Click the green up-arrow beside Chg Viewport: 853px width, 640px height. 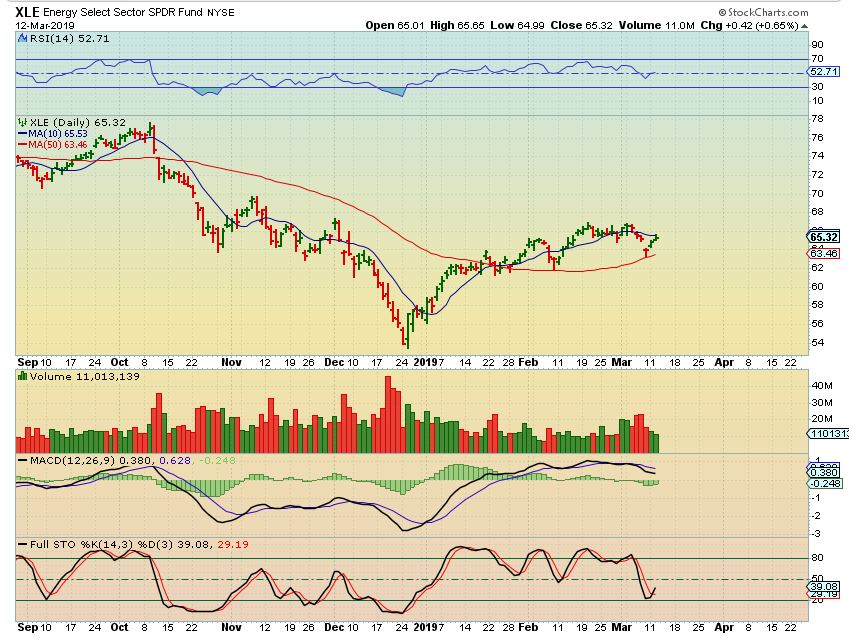click(805, 26)
